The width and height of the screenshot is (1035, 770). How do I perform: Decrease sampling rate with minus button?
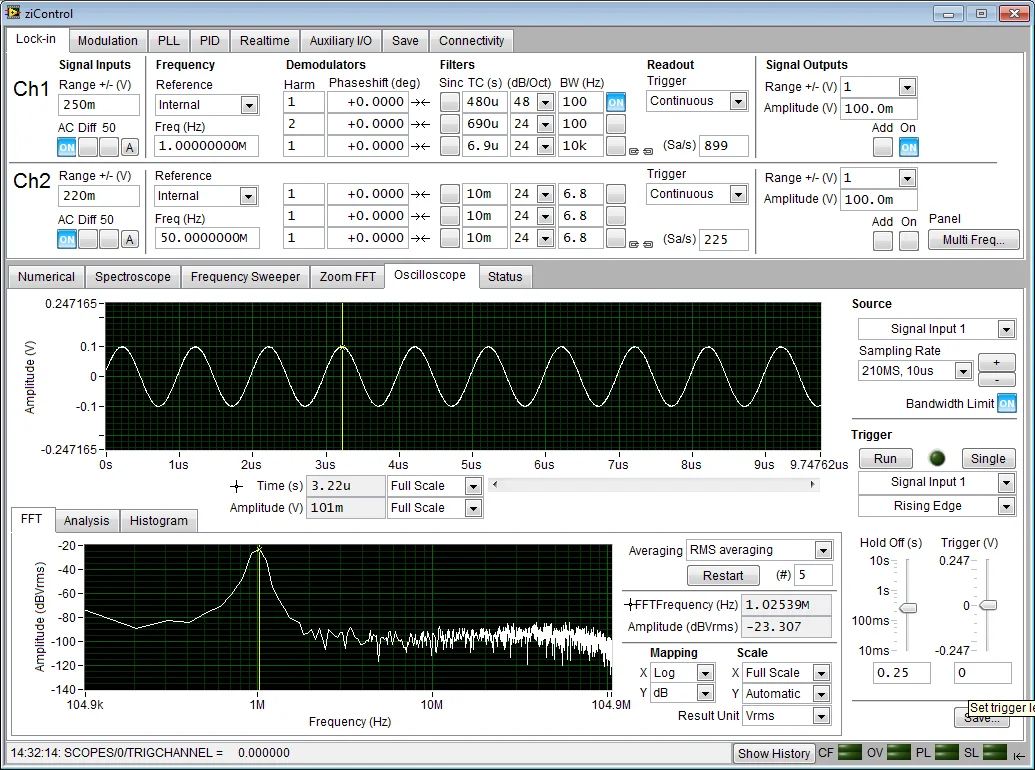pos(996,380)
